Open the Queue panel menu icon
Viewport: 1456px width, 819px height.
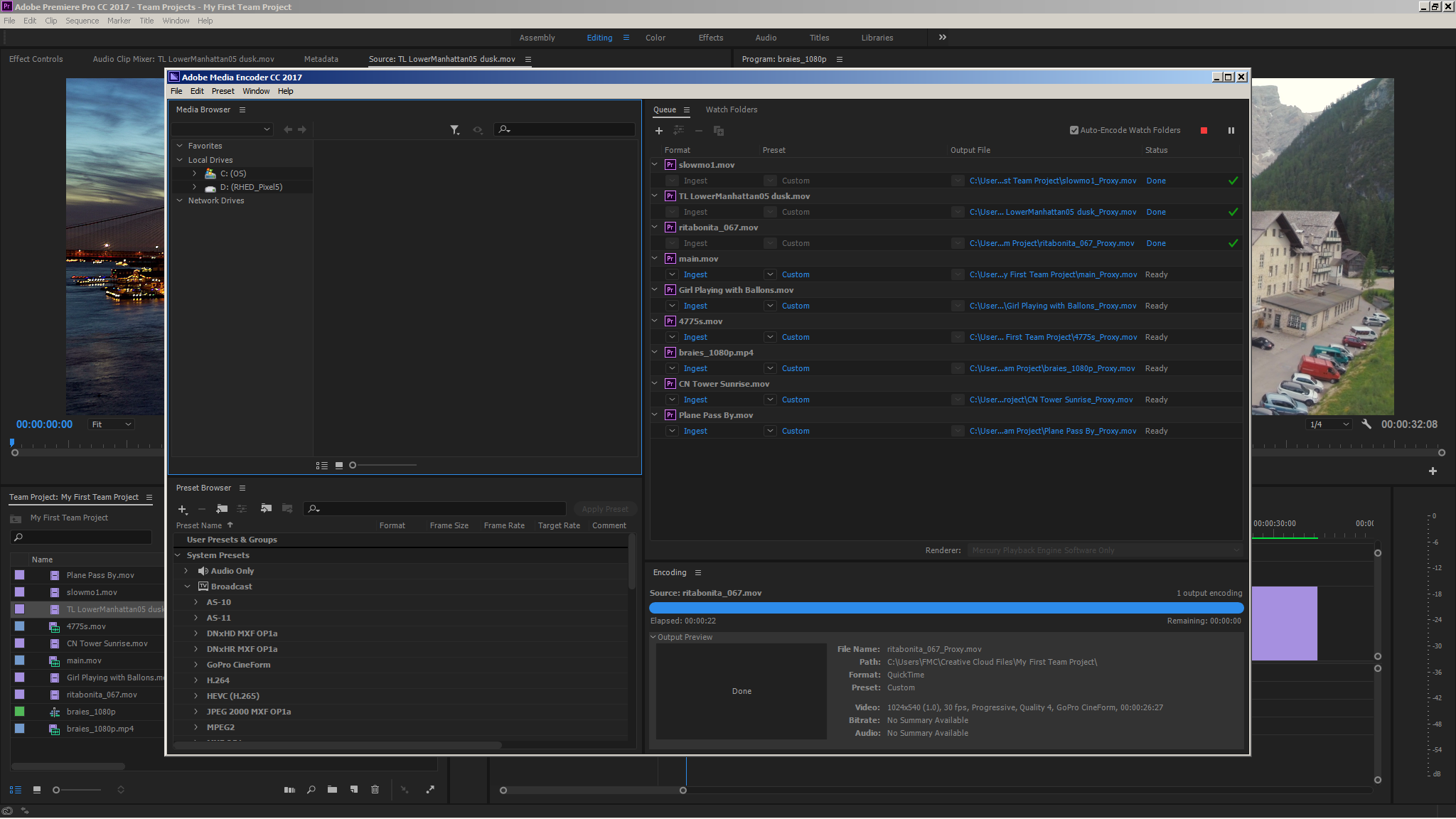point(687,110)
